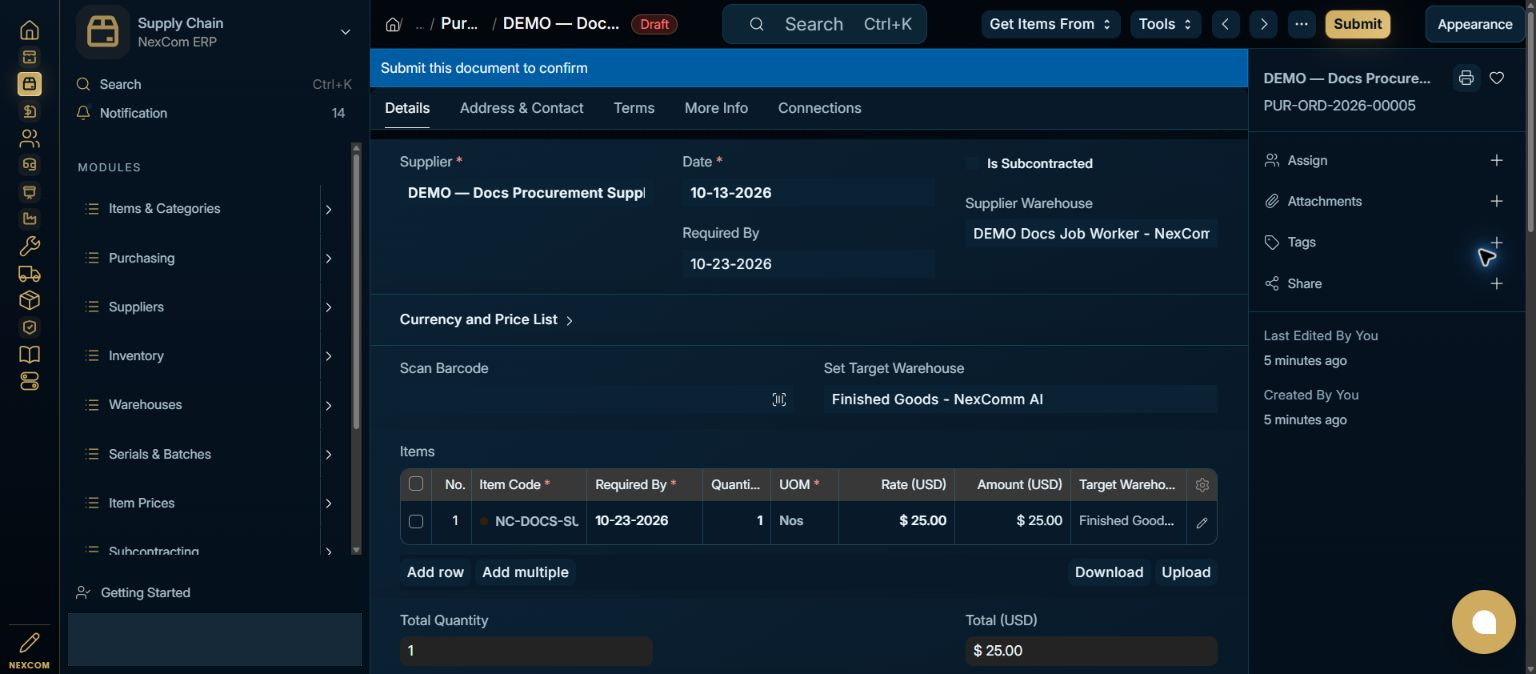Expand the Purchasing module
1536x674 pixels.
[328, 258]
